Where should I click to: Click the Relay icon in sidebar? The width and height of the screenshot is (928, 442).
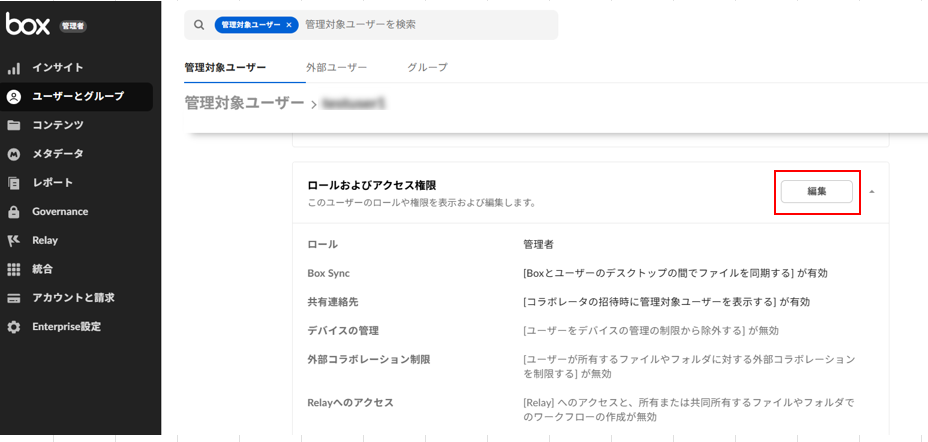[x=14, y=241]
